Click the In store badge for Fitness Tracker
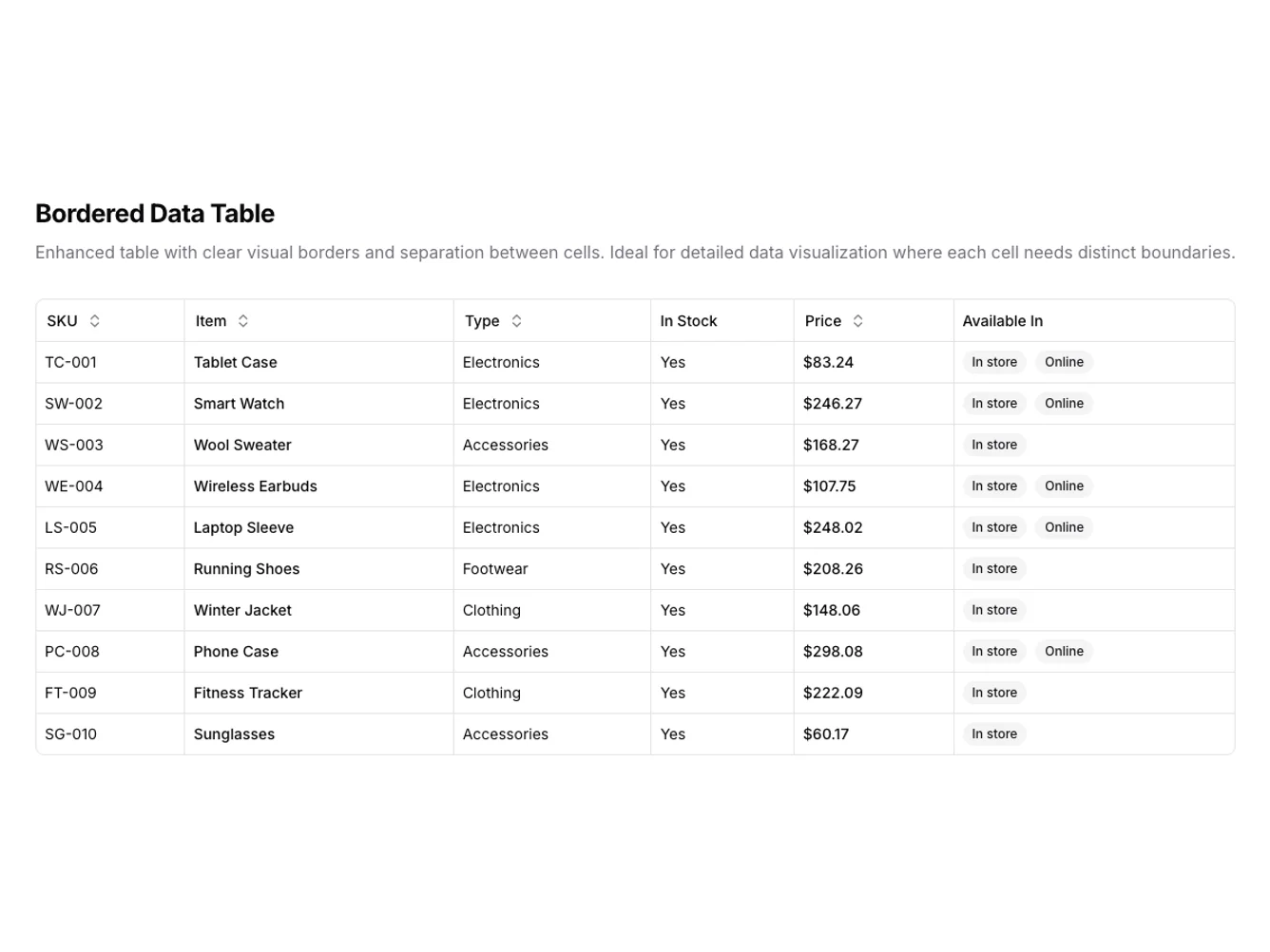Viewport: 1270px width, 952px height. tap(993, 693)
